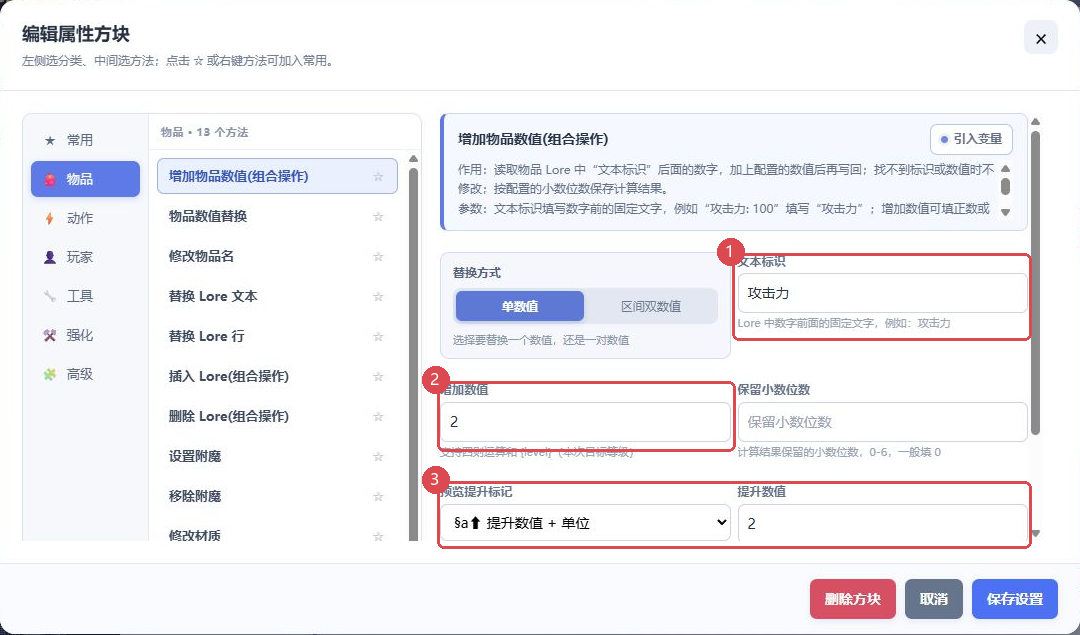Click the 引入变量 button

(x=971, y=139)
